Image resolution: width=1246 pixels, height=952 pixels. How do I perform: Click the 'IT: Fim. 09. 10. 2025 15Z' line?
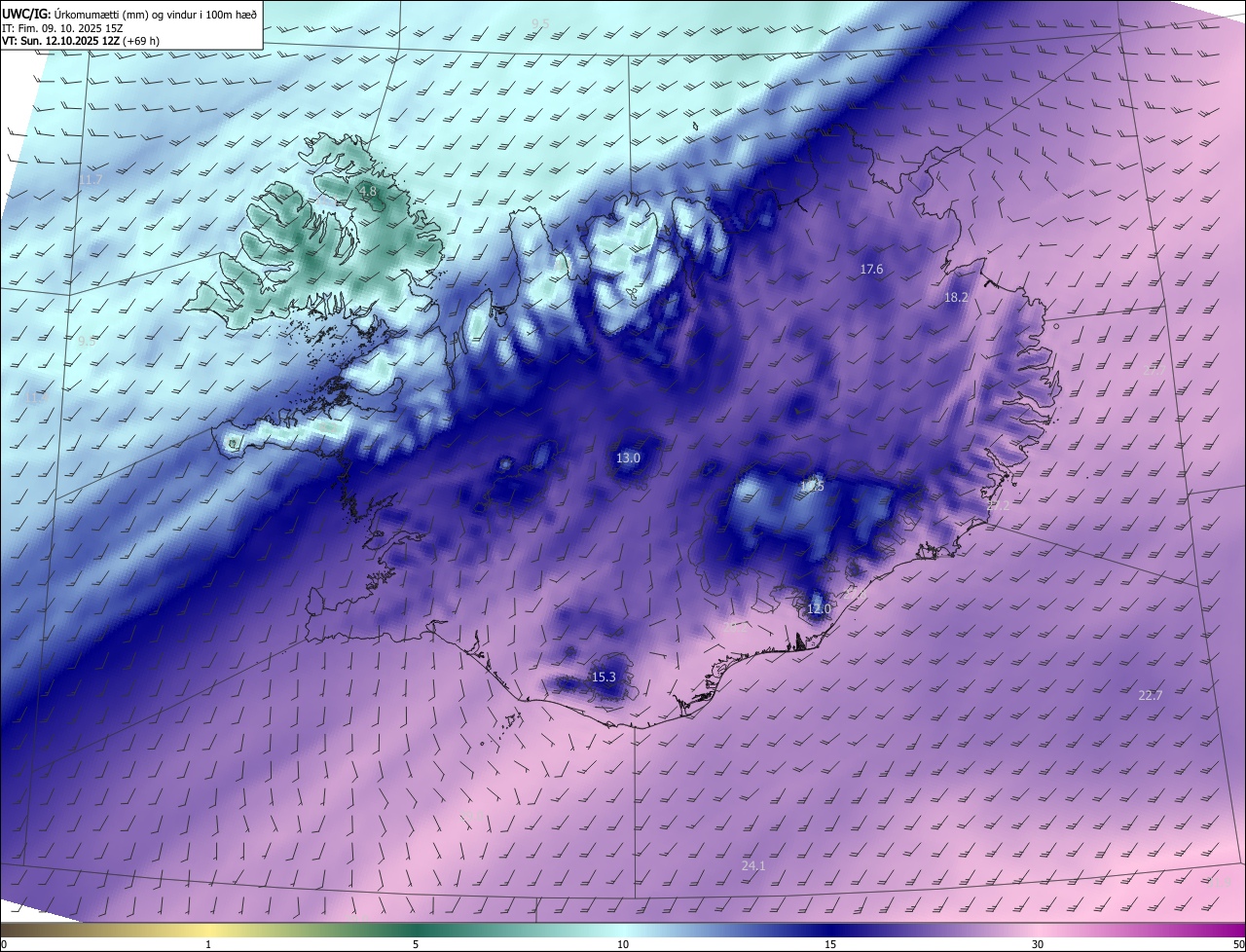coord(63,28)
